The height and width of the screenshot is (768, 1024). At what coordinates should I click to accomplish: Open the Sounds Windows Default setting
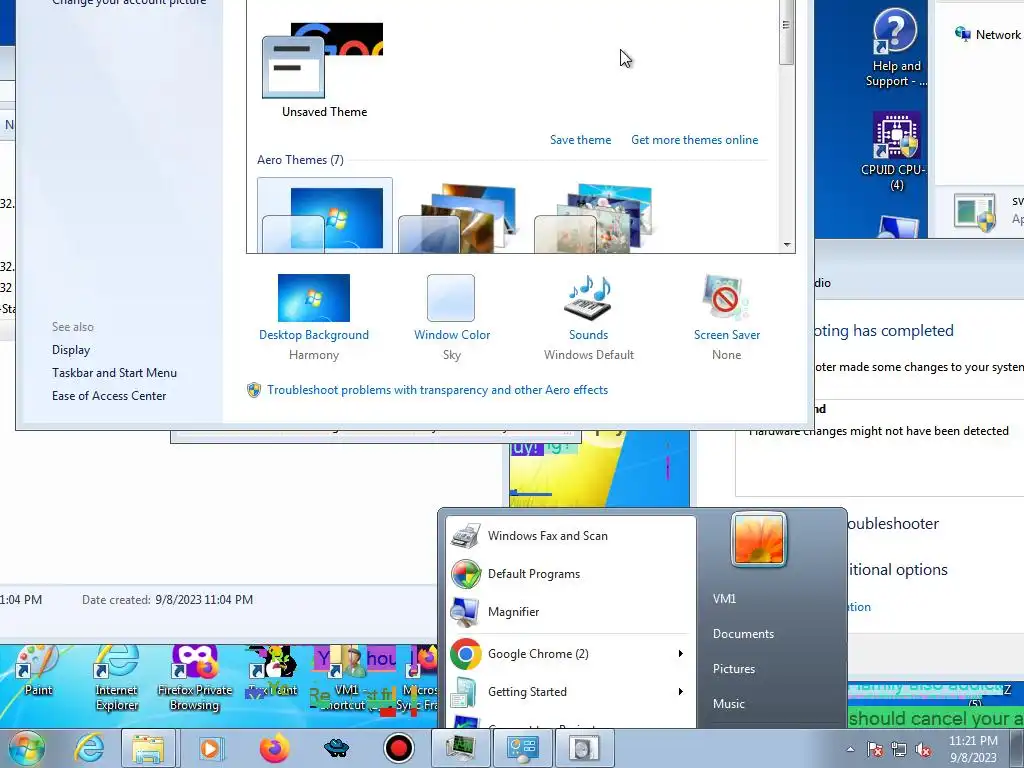[x=588, y=317]
